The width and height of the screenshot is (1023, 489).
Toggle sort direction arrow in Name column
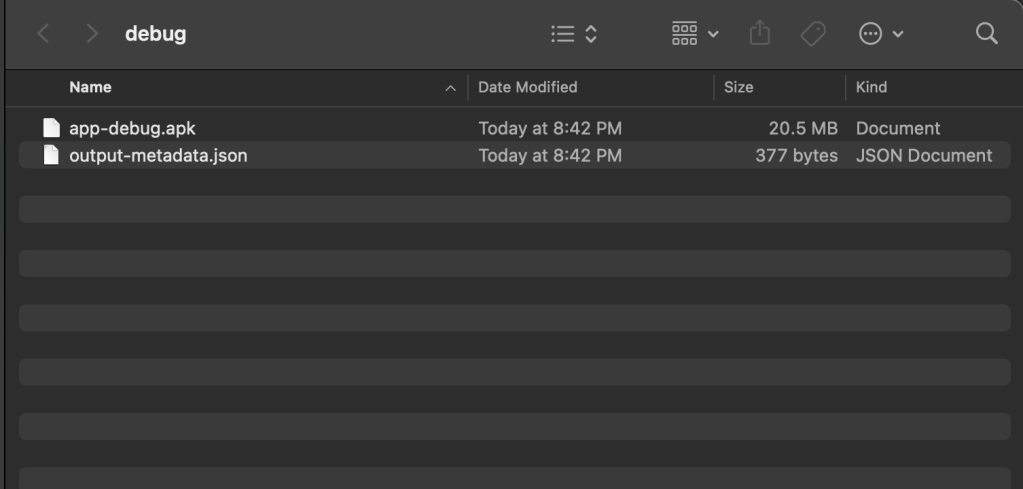pos(451,88)
